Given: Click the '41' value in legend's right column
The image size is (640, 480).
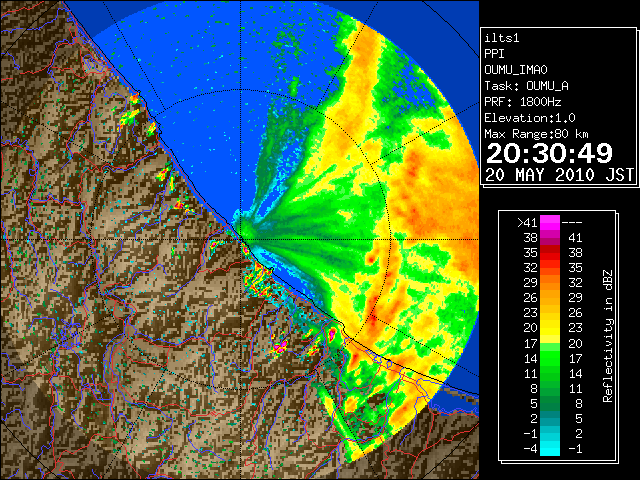Looking at the screenshot, I should click(575, 238).
